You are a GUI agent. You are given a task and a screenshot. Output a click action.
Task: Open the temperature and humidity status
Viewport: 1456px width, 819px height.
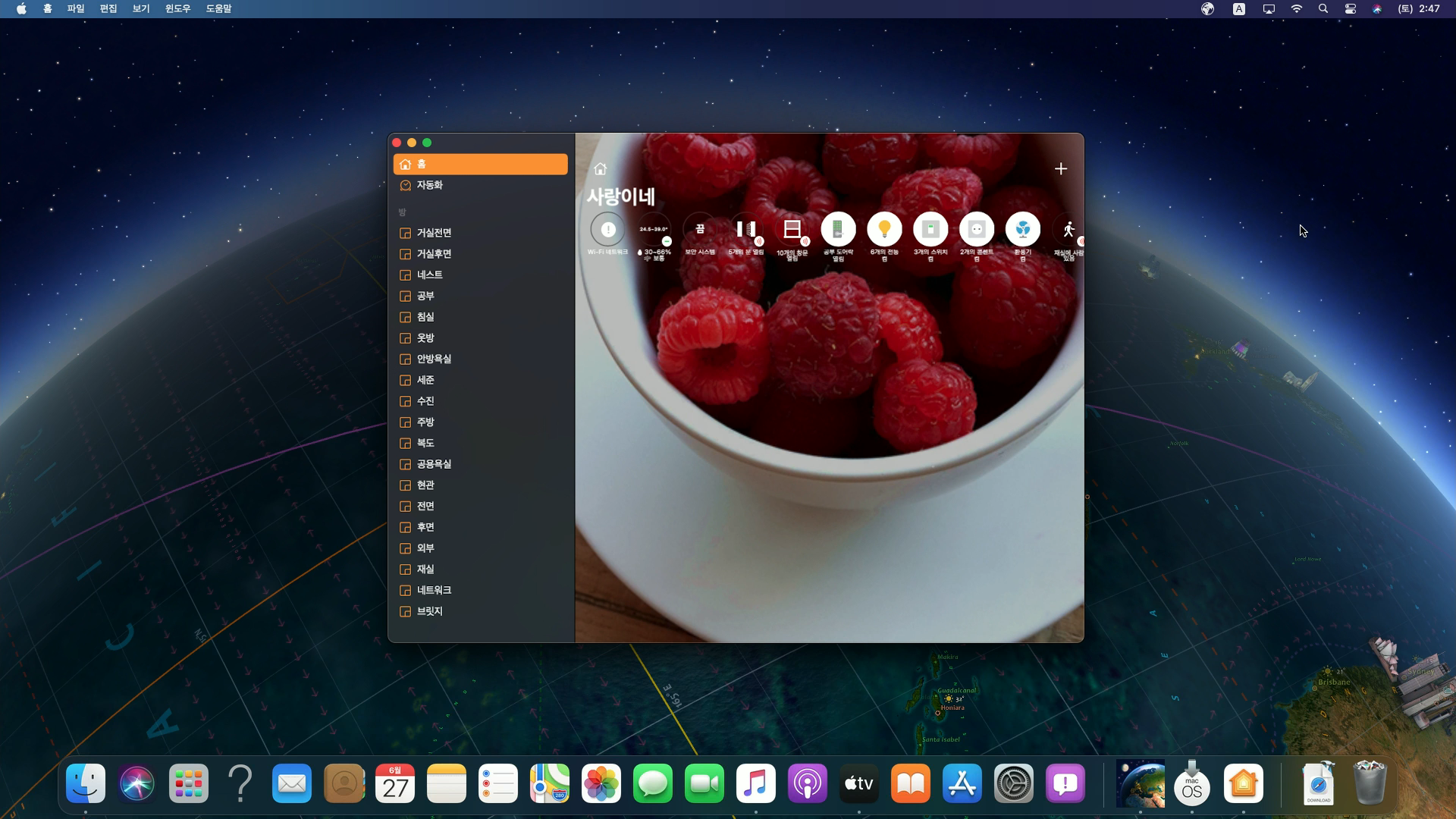(x=654, y=229)
